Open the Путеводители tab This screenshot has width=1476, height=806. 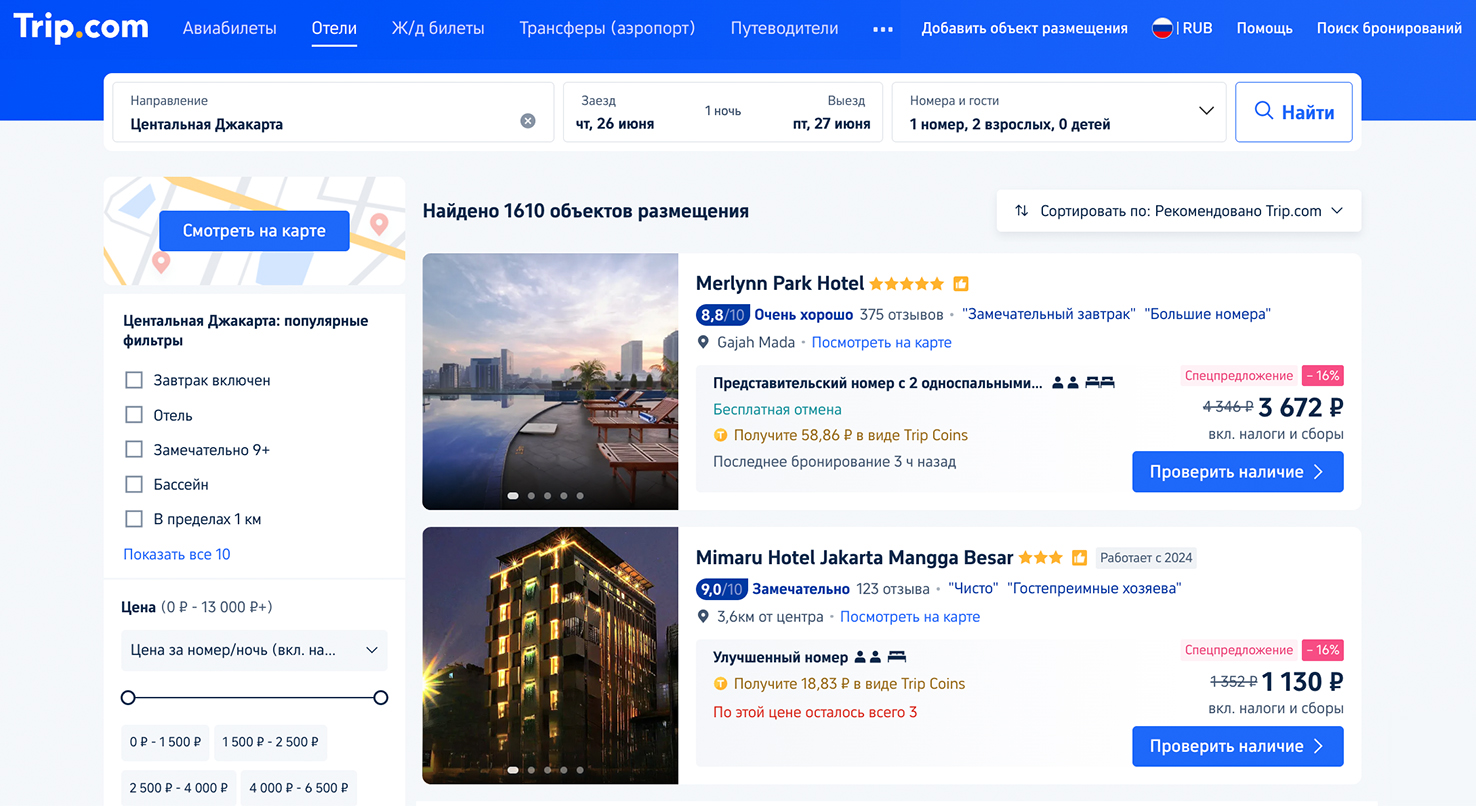tap(785, 28)
